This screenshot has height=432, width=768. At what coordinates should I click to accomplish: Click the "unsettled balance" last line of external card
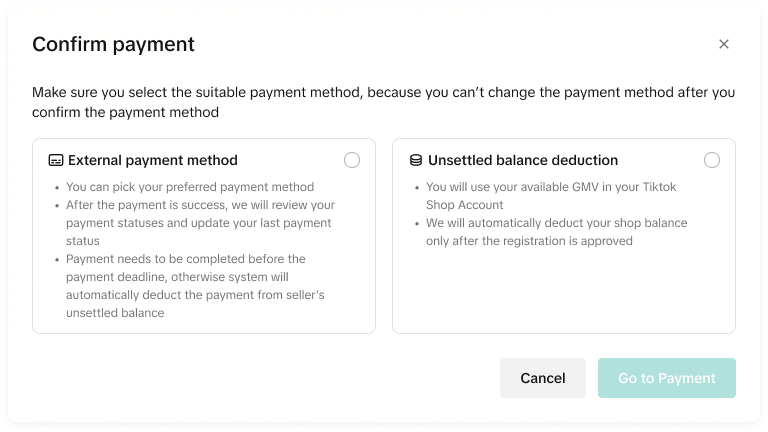point(115,313)
